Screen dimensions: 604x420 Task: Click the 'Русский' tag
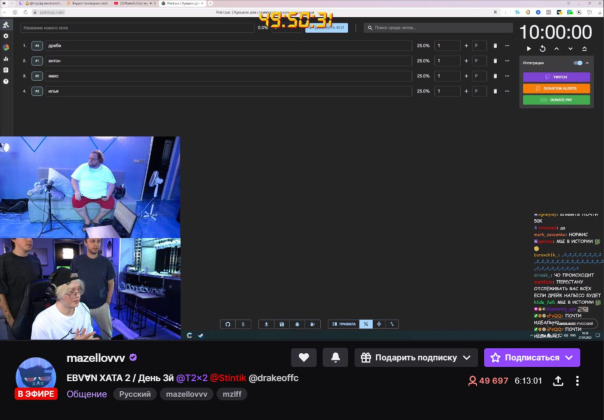tap(135, 394)
